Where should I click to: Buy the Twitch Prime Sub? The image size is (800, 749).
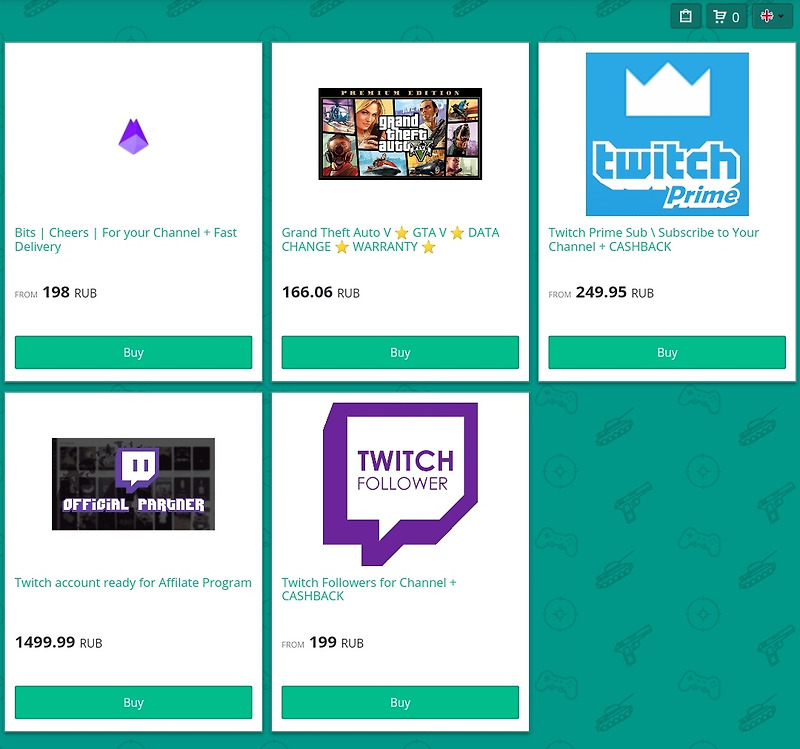[667, 352]
